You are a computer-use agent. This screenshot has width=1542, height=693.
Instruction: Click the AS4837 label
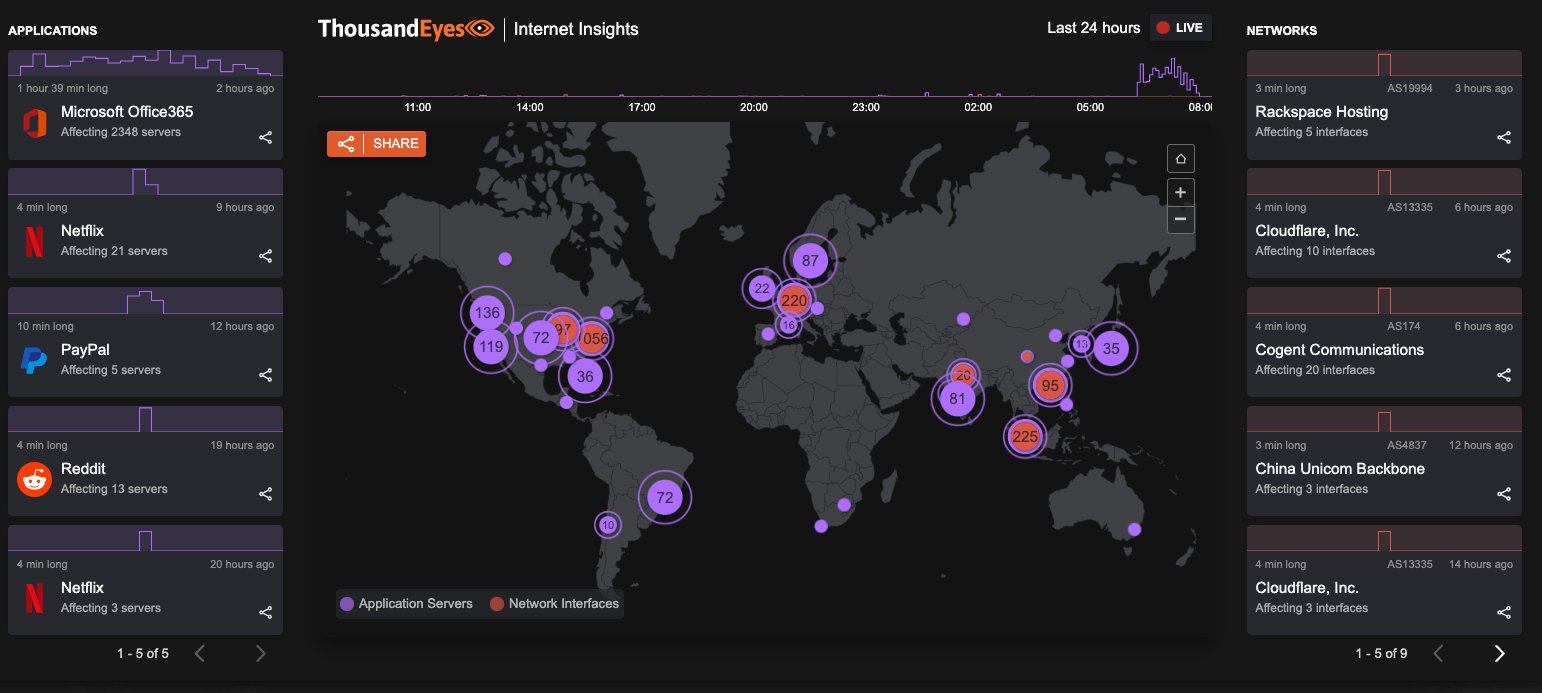click(x=1408, y=445)
